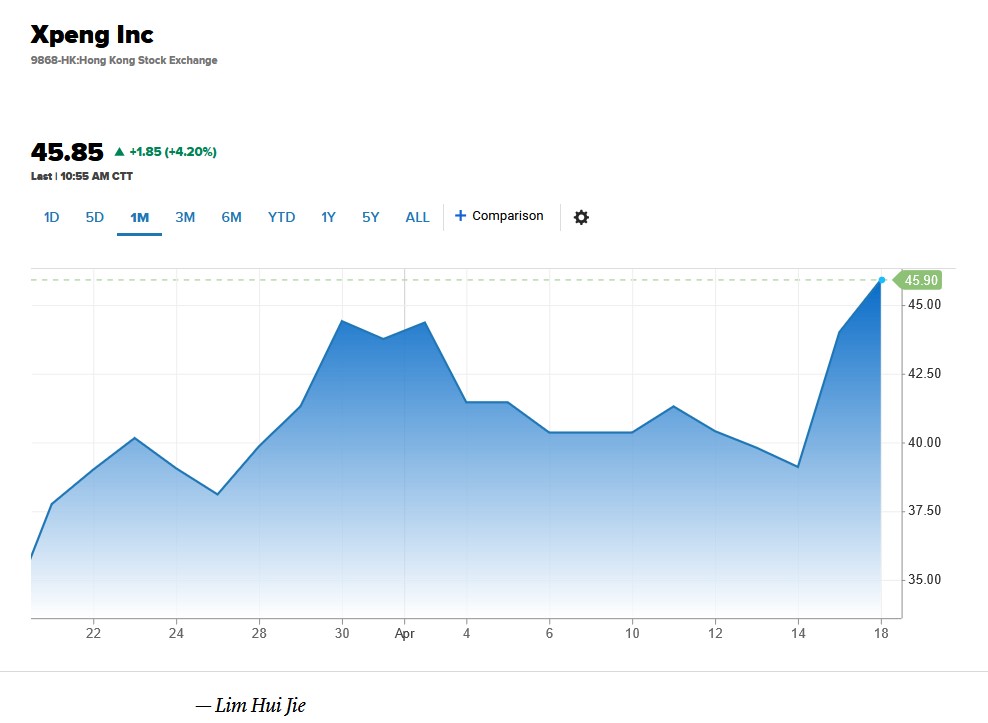
Task: Add a Comparison to the chart
Action: (499, 216)
